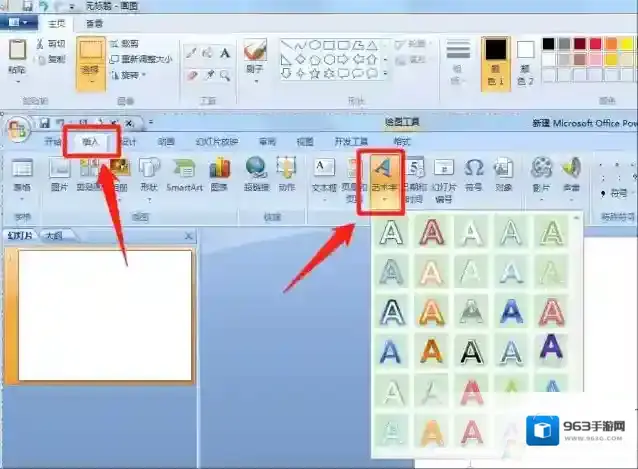Open the blue Paint application menu dropdown
638x469 pixels.
tap(19, 22)
